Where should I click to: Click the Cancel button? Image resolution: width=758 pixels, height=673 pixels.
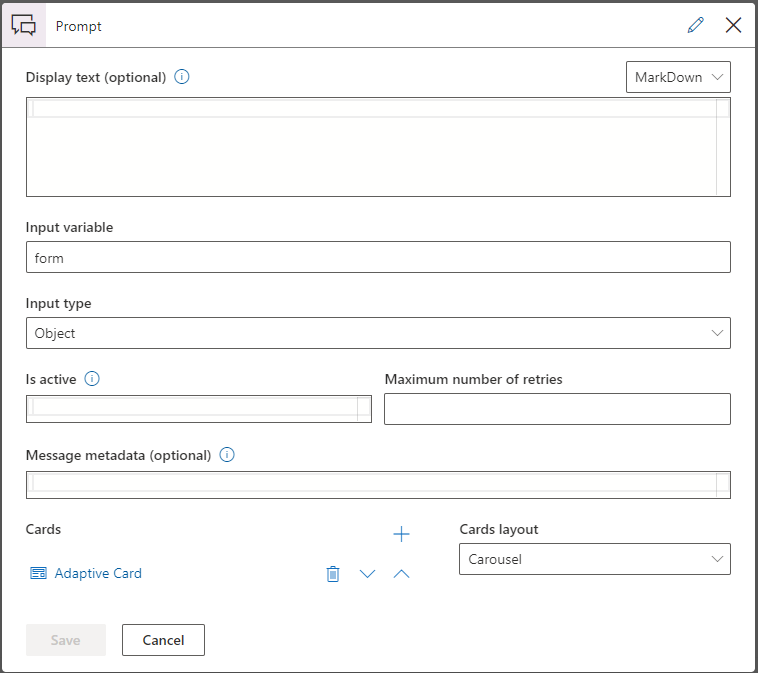pos(163,640)
